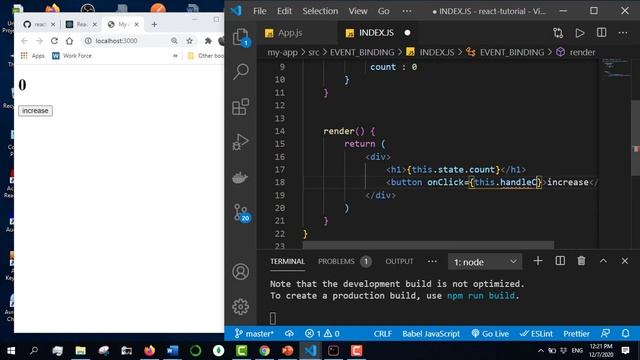Click EVENT_BINDING folder in breadcrumb
Image resolution: width=640 pixels, height=360 pixels.
(x=362, y=52)
